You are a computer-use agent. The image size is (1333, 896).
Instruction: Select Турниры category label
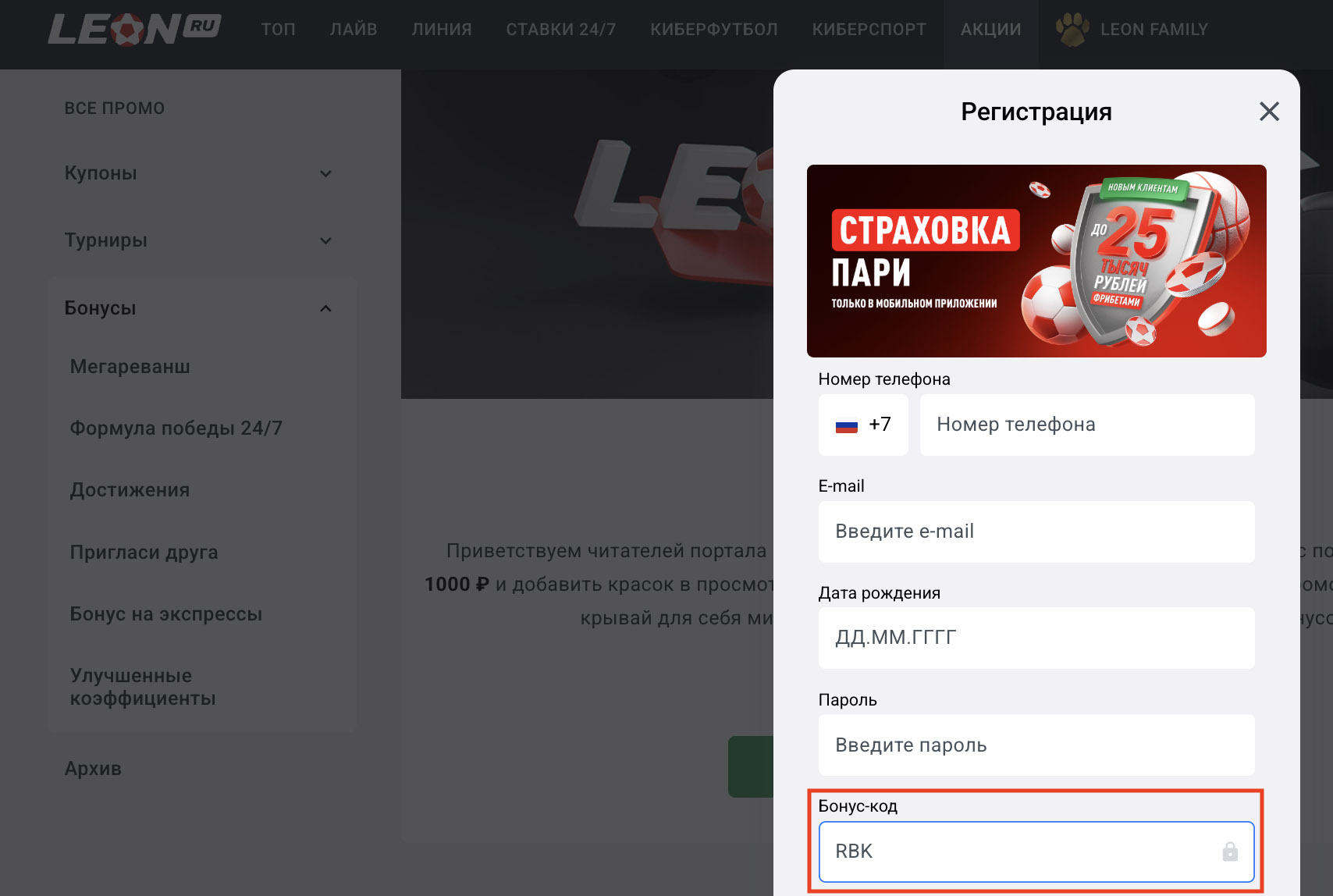click(x=105, y=240)
